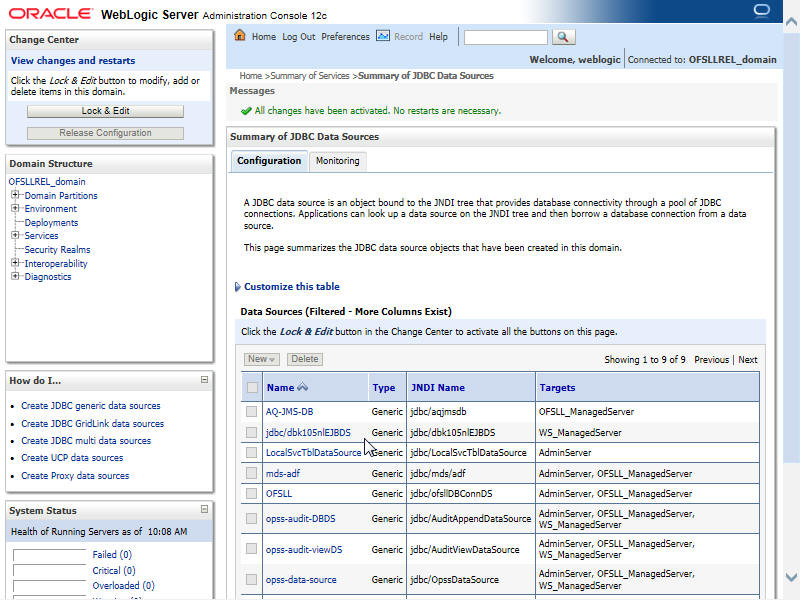Open the Help toolbar item
The height and width of the screenshot is (600, 800).
click(438, 37)
